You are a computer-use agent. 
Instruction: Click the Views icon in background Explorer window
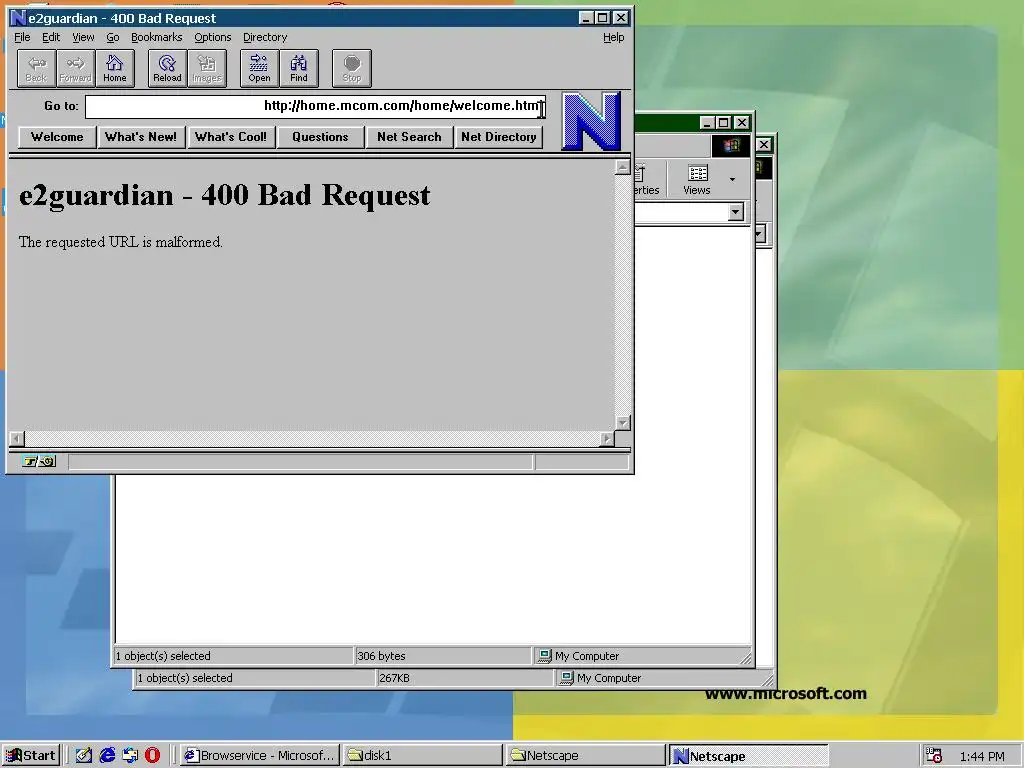tap(697, 180)
